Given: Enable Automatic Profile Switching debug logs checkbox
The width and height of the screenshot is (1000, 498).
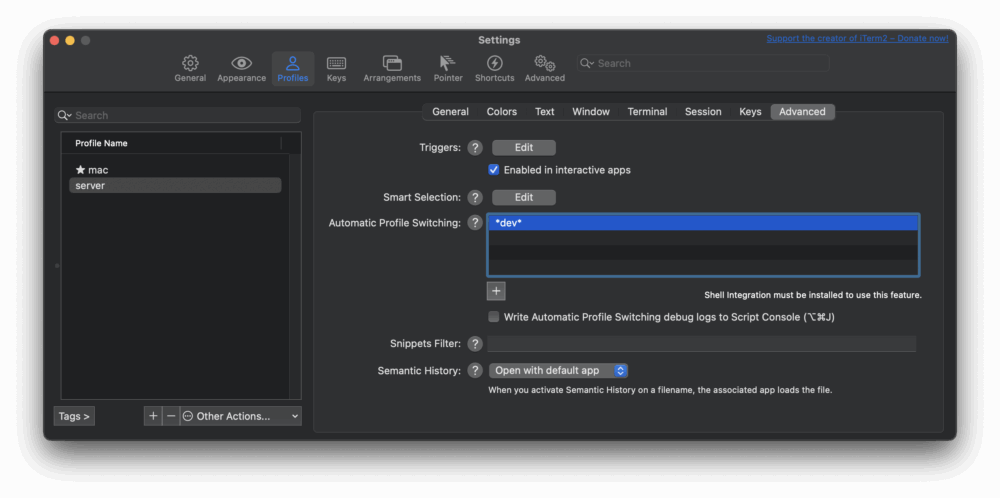Looking at the screenshot, I should pos(494,317).
